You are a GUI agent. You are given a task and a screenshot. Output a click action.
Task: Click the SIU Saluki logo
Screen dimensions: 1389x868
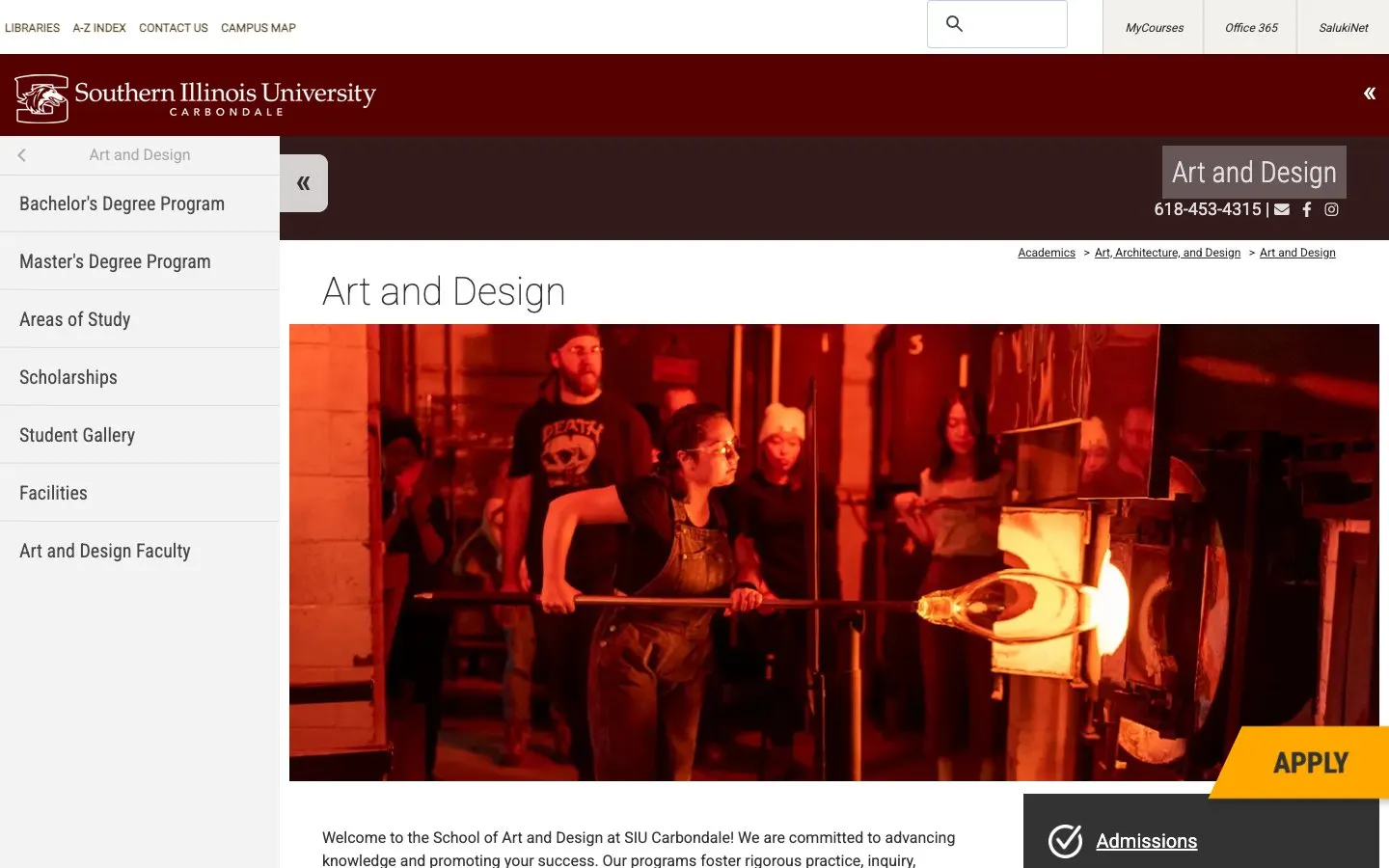coord(41,98)
